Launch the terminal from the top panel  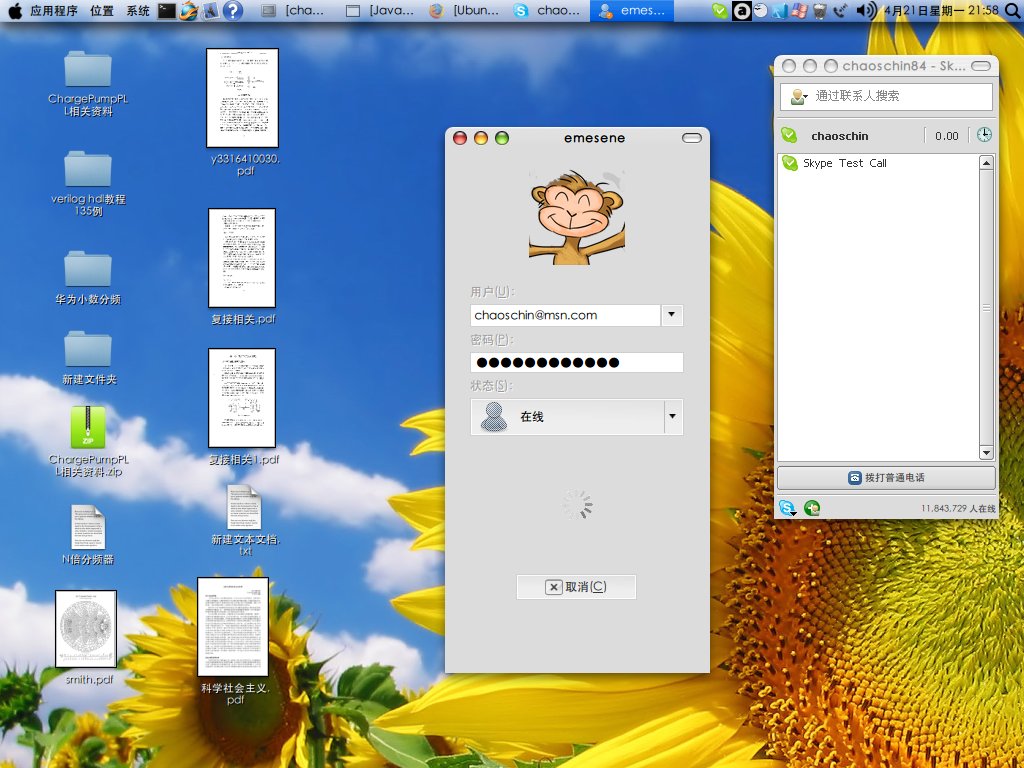pos(167,10)
